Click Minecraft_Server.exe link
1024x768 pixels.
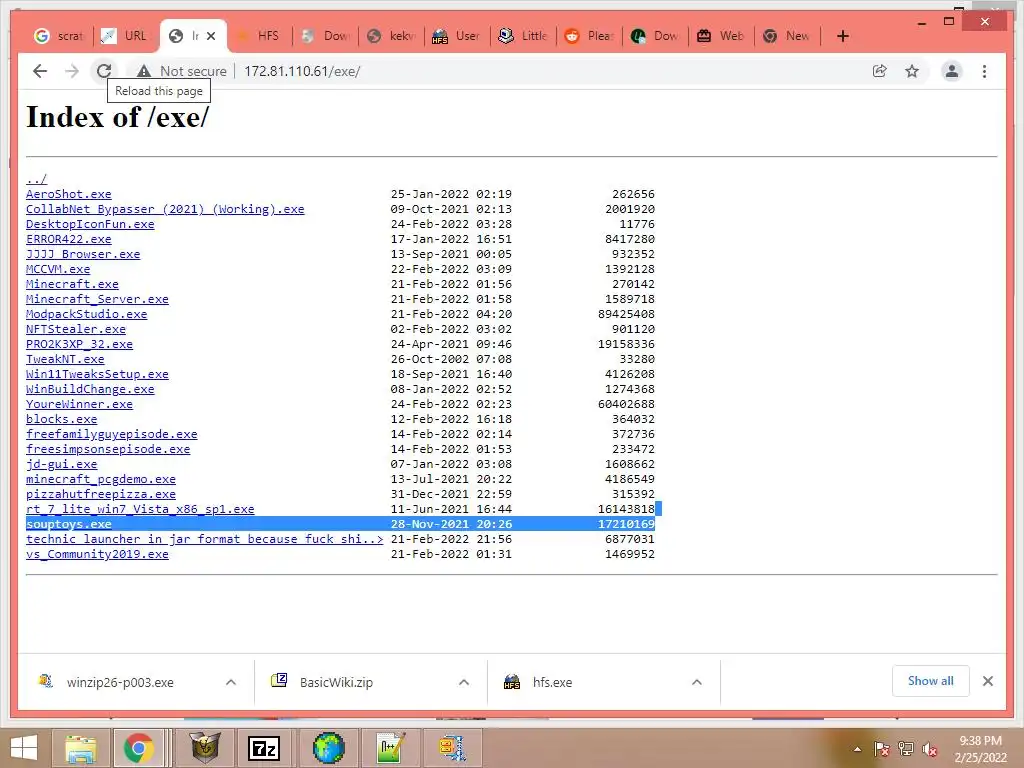pos(97,299)
